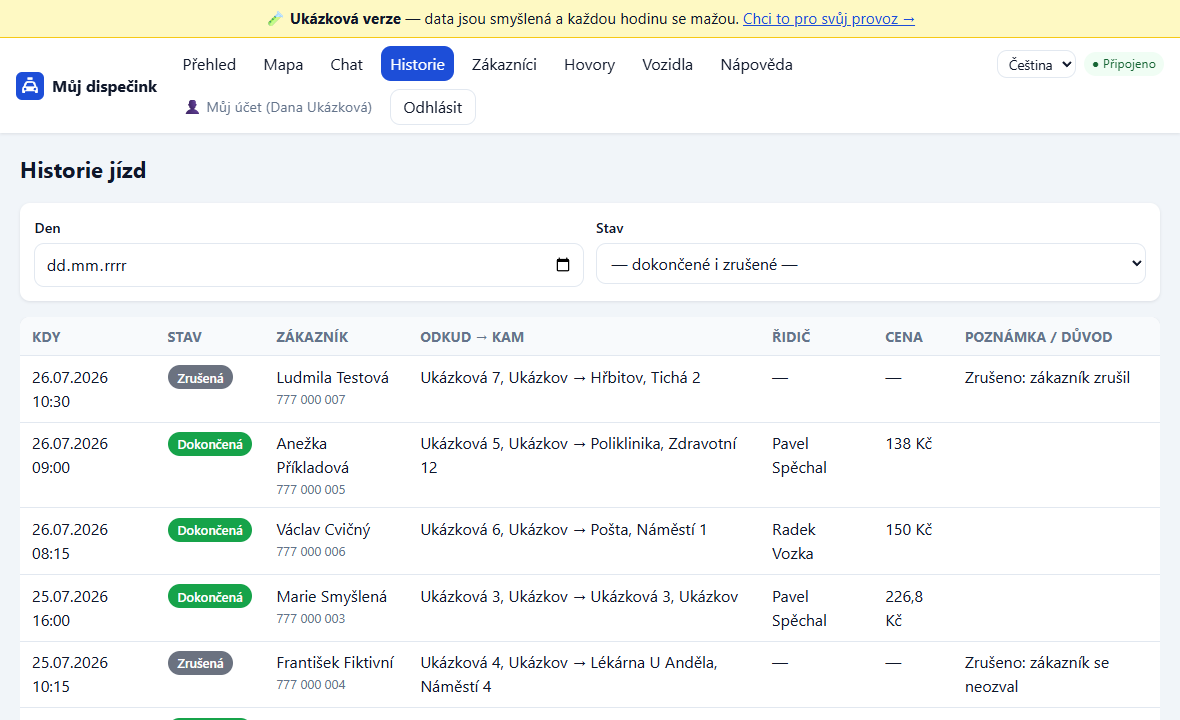Click note 'Zrušeno: zákazník zrušil'
The height and width of the screenshot is (720, 1180).
tap(1048, 378)
